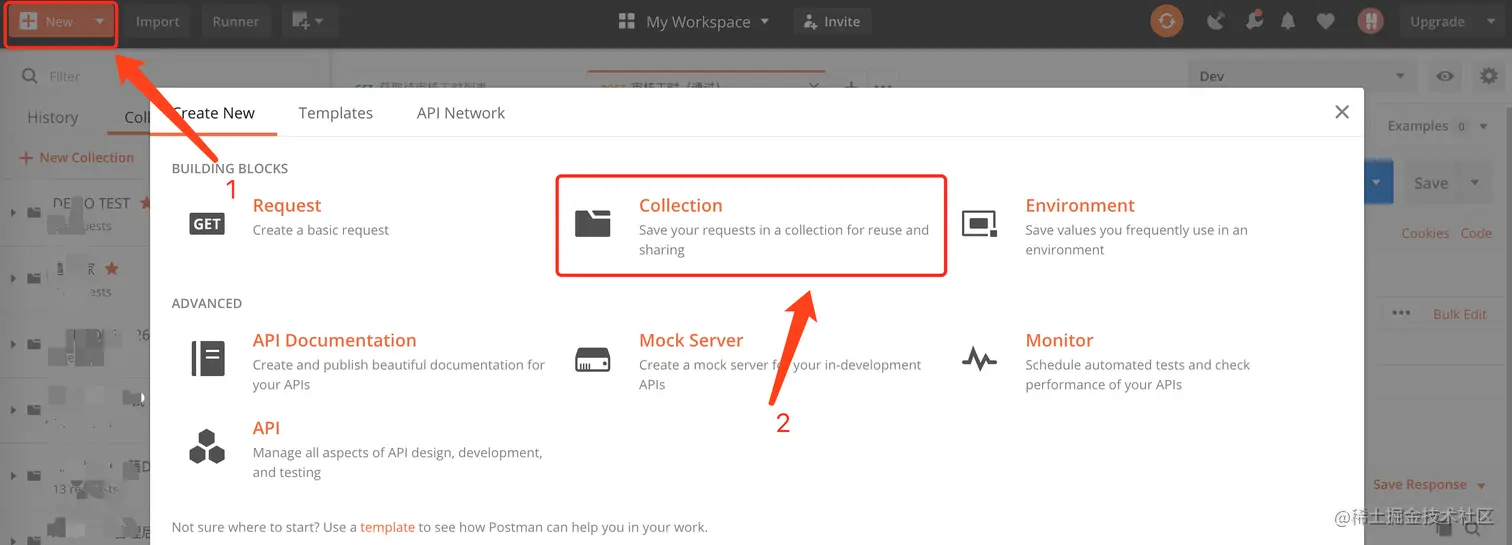Click the orange sync status icon
Screen dimensions: 1512x545
click(x=1166, y=21)
